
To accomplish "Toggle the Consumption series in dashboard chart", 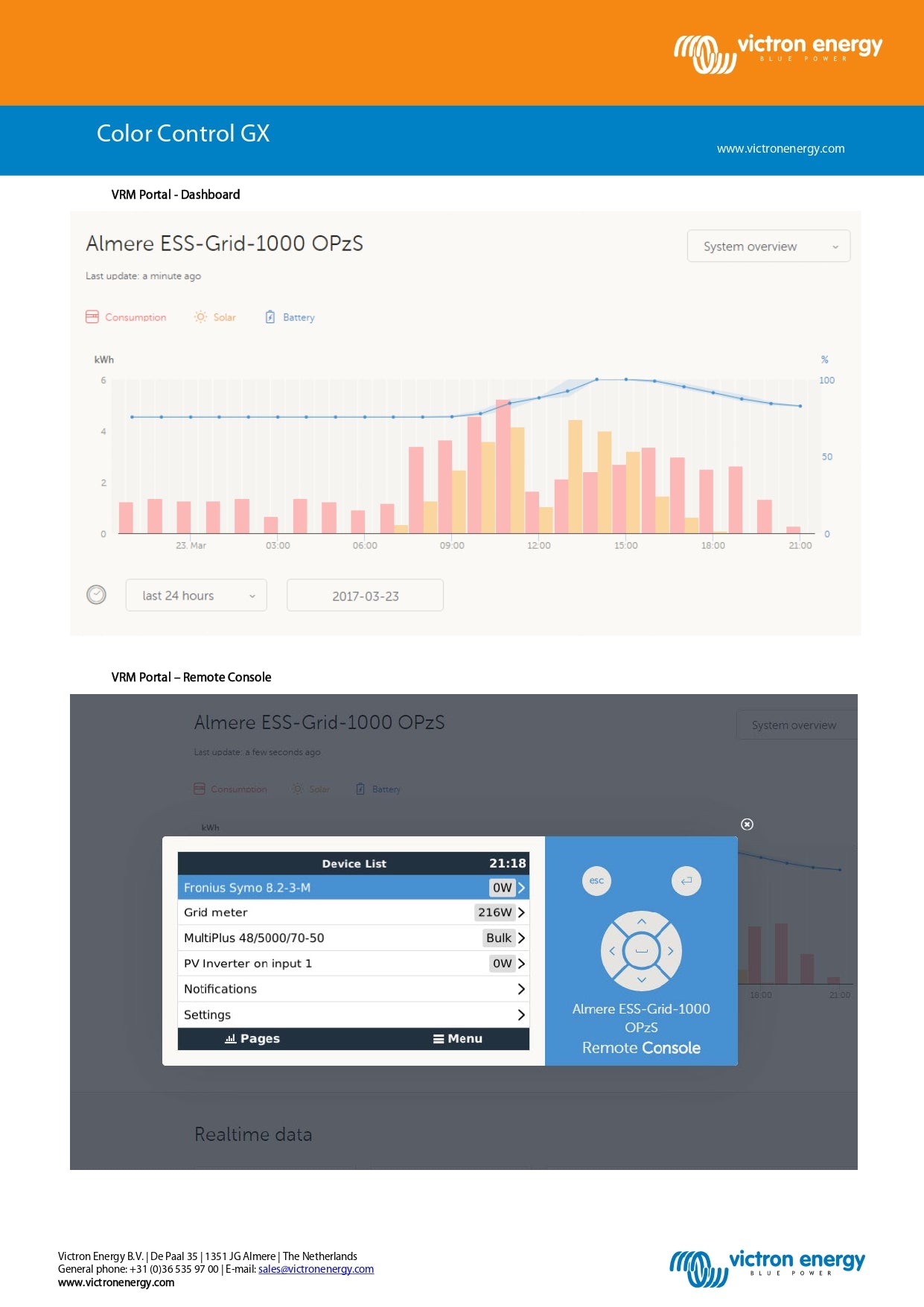I will click(x=127, y=317).
